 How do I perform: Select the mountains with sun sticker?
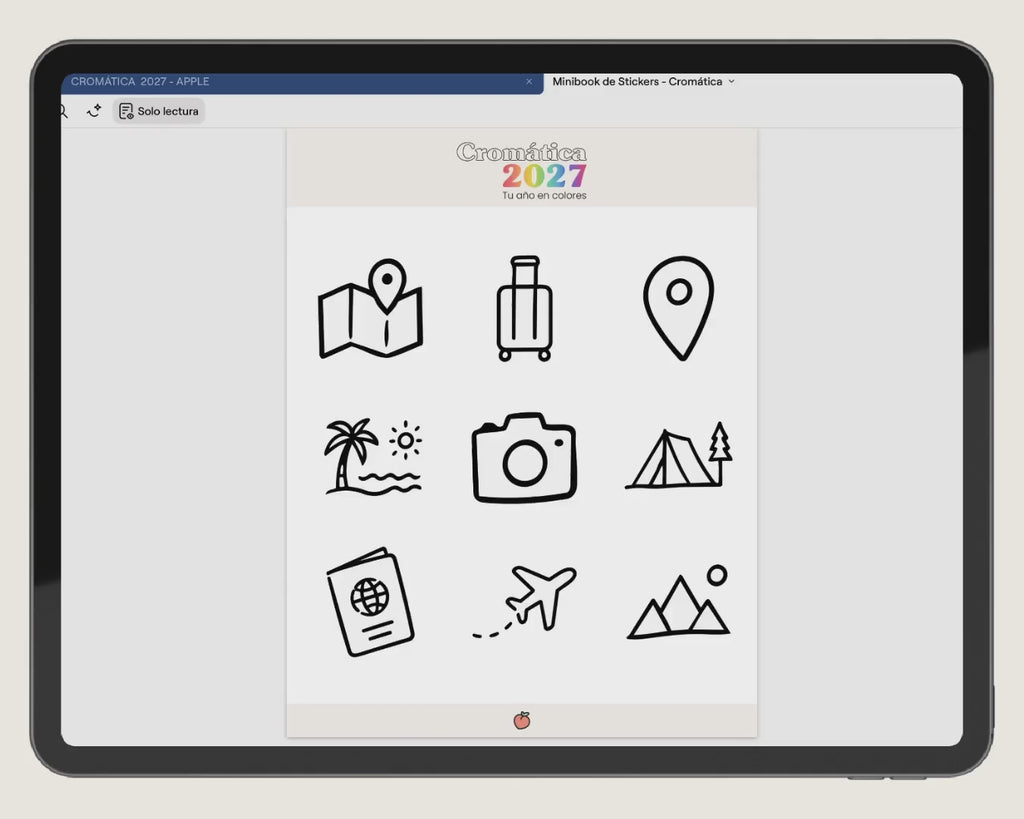pyautogui.click(x=679, y=602)
